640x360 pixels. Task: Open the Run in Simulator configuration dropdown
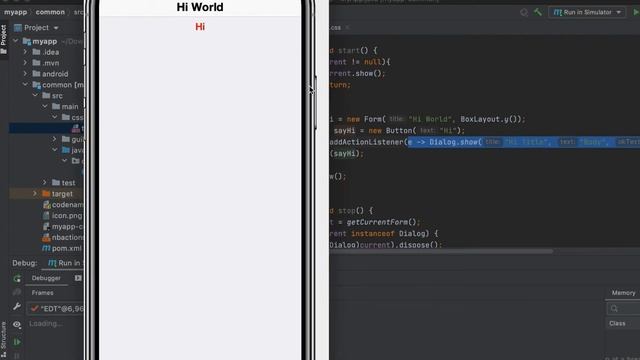click(x=587, y=12)
